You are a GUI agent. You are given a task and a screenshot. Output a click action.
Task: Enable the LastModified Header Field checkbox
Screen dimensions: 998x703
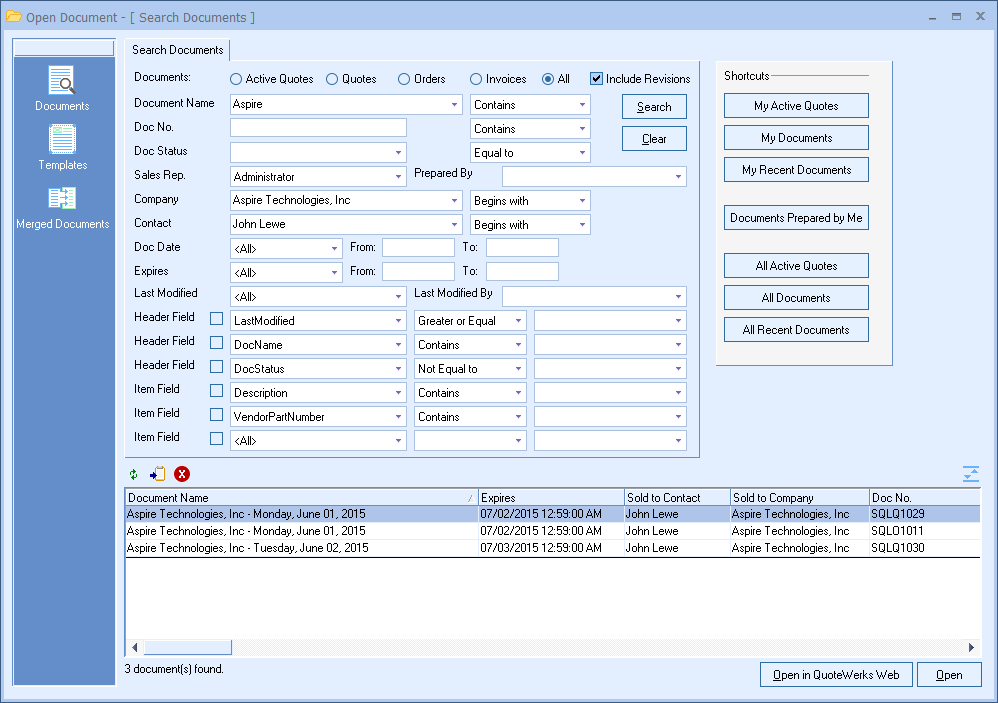(216, 320)
